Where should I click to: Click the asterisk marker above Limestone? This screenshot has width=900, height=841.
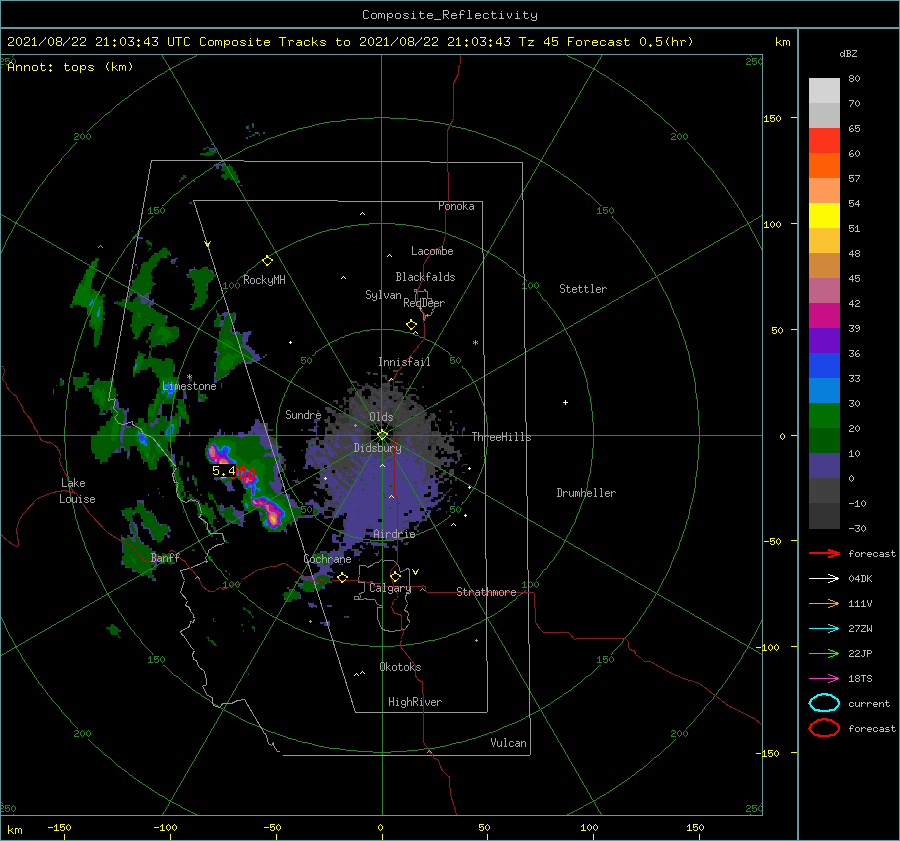tap(189, 377)
